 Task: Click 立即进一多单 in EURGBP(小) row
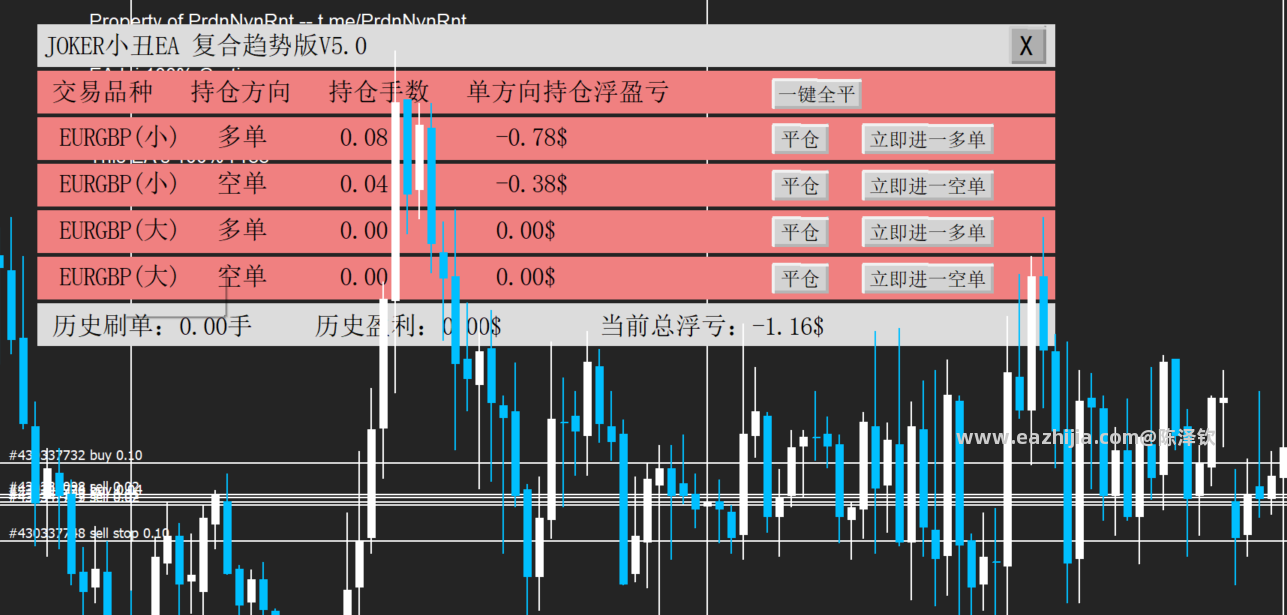point(927,139)
